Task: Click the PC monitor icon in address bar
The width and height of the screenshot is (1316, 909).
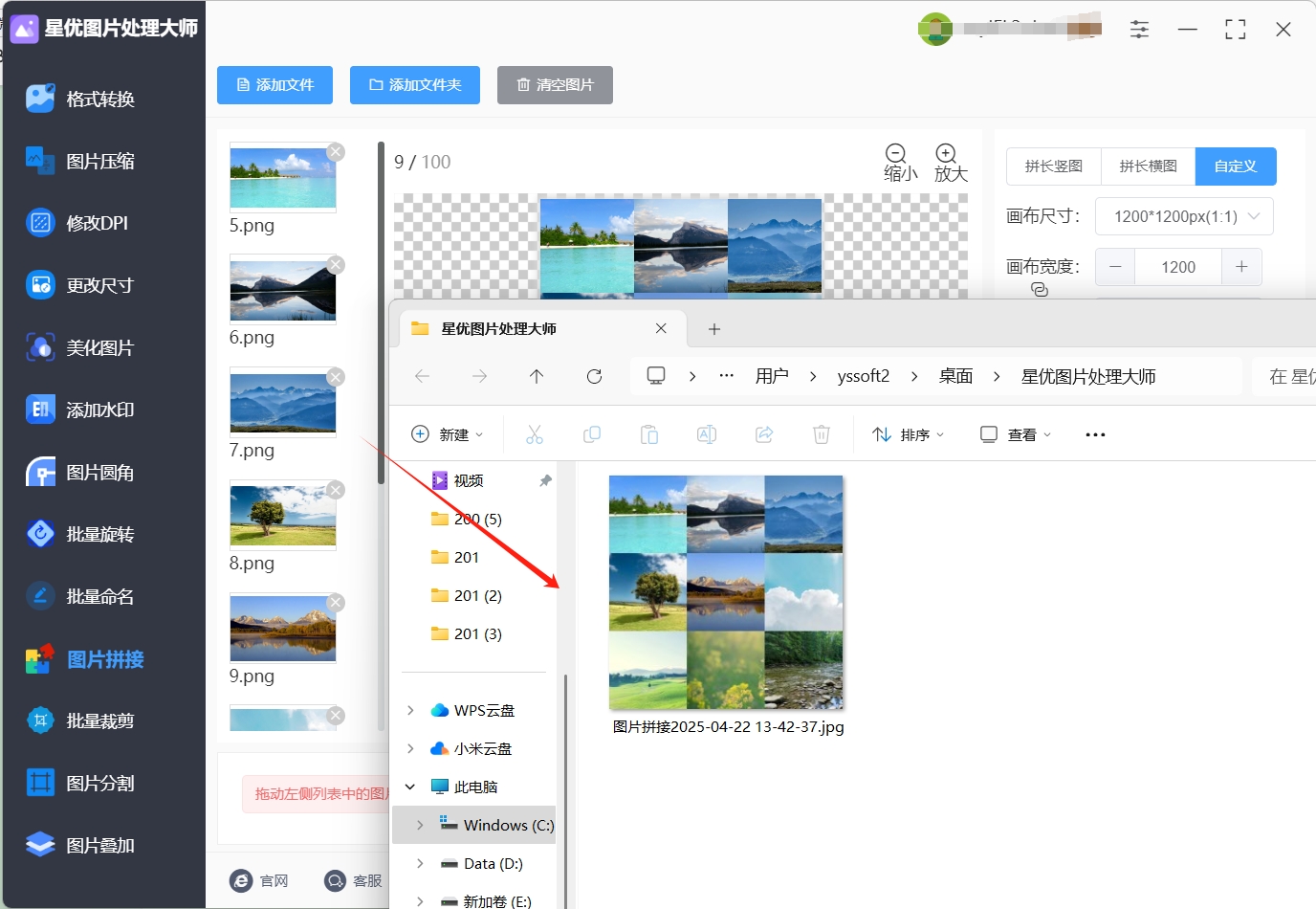Action: 656,376
